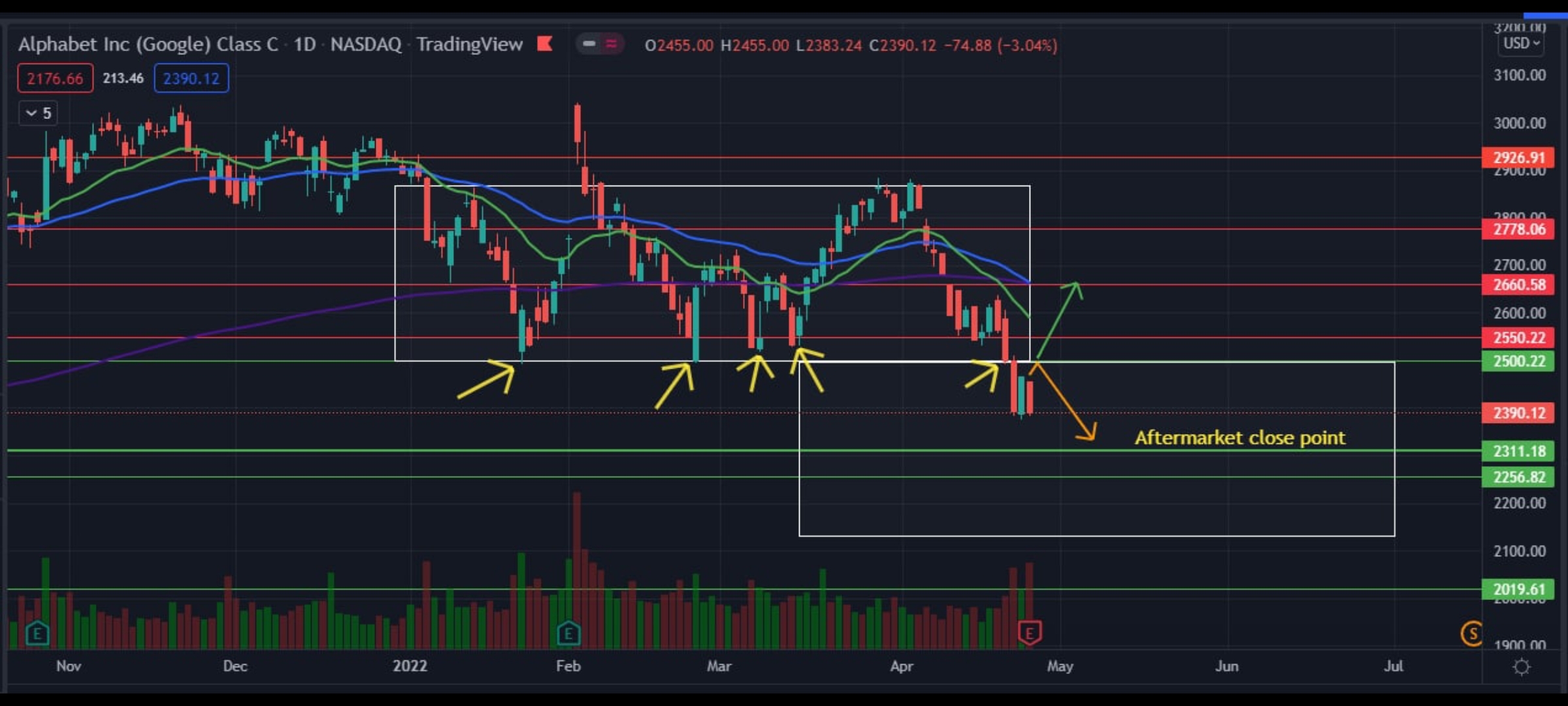The image size is (1568, 706).
Task: Click the Apr label on time axis
Action: [x=902, y=666]
